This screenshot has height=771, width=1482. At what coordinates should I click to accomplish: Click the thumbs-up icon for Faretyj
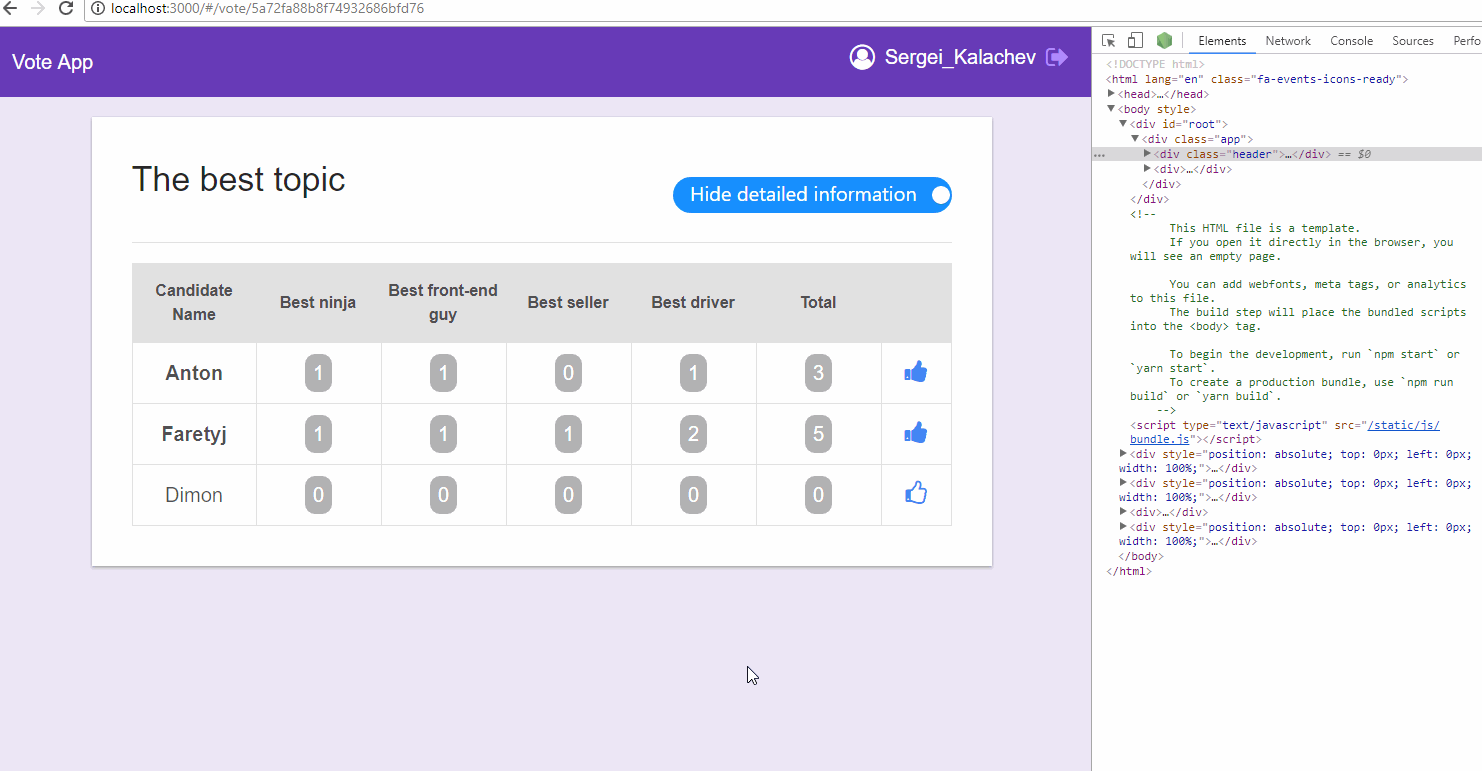(x=915, y=433)
